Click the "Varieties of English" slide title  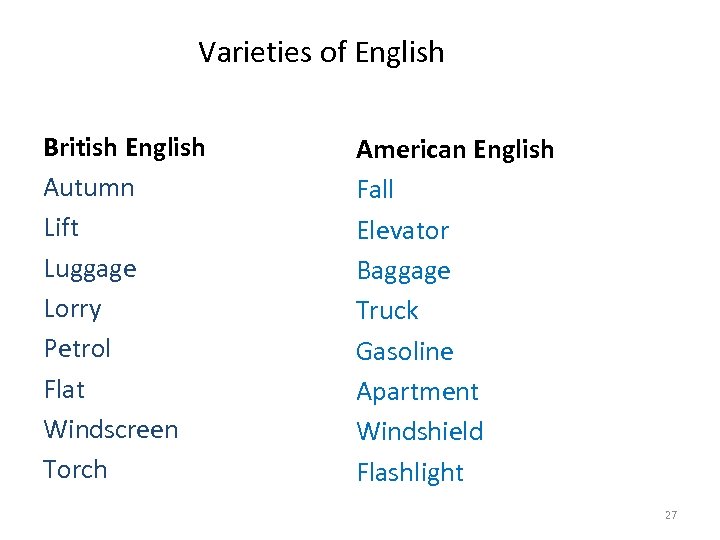[x=321, y=52]
